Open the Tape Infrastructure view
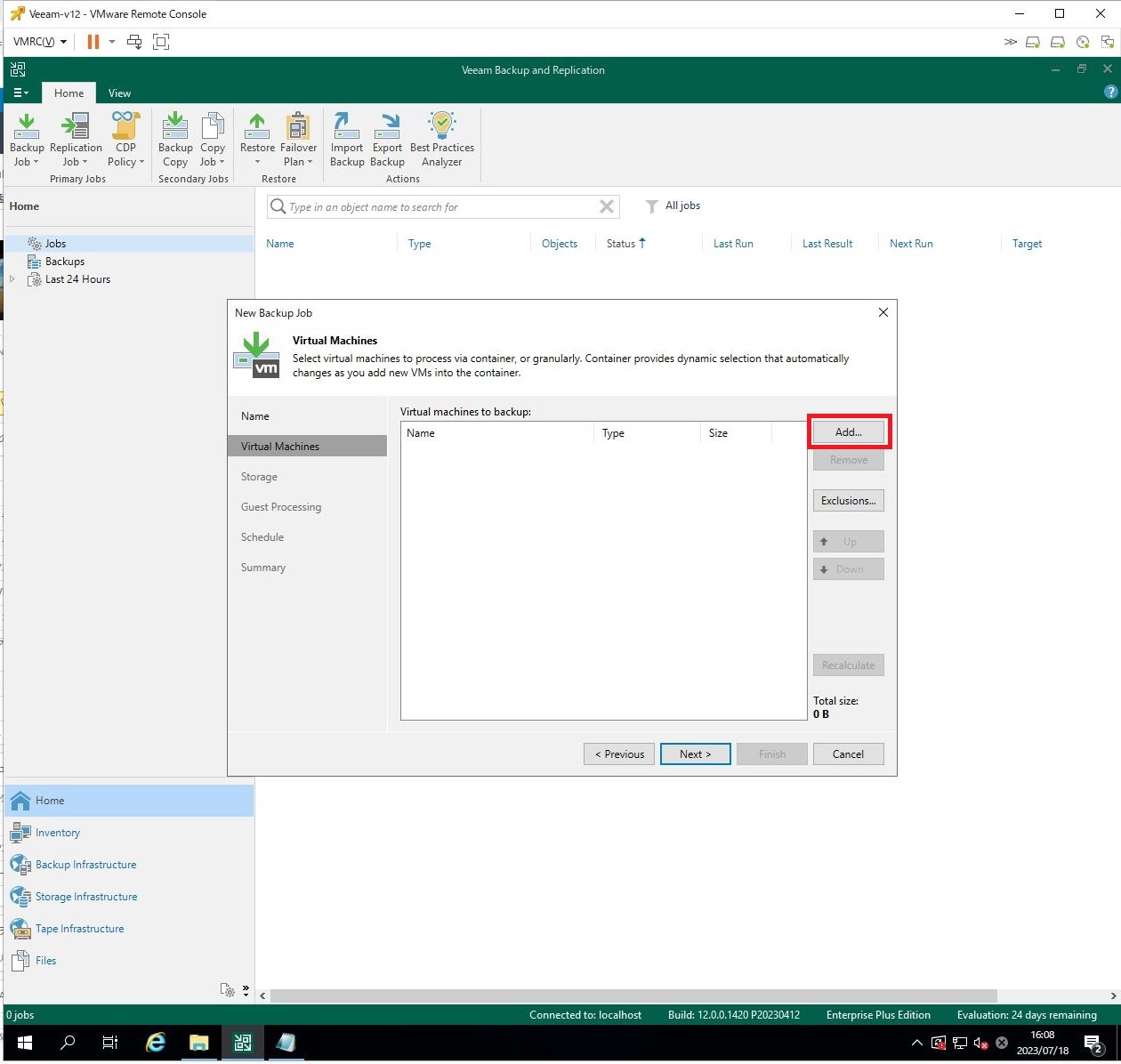The height and width of the screenshot is (1064, 1121). tap(129, 929)
